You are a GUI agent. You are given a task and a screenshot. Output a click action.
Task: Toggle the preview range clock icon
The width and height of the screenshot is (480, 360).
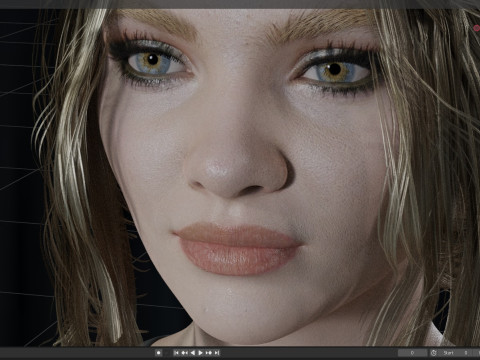click(433, 353)
